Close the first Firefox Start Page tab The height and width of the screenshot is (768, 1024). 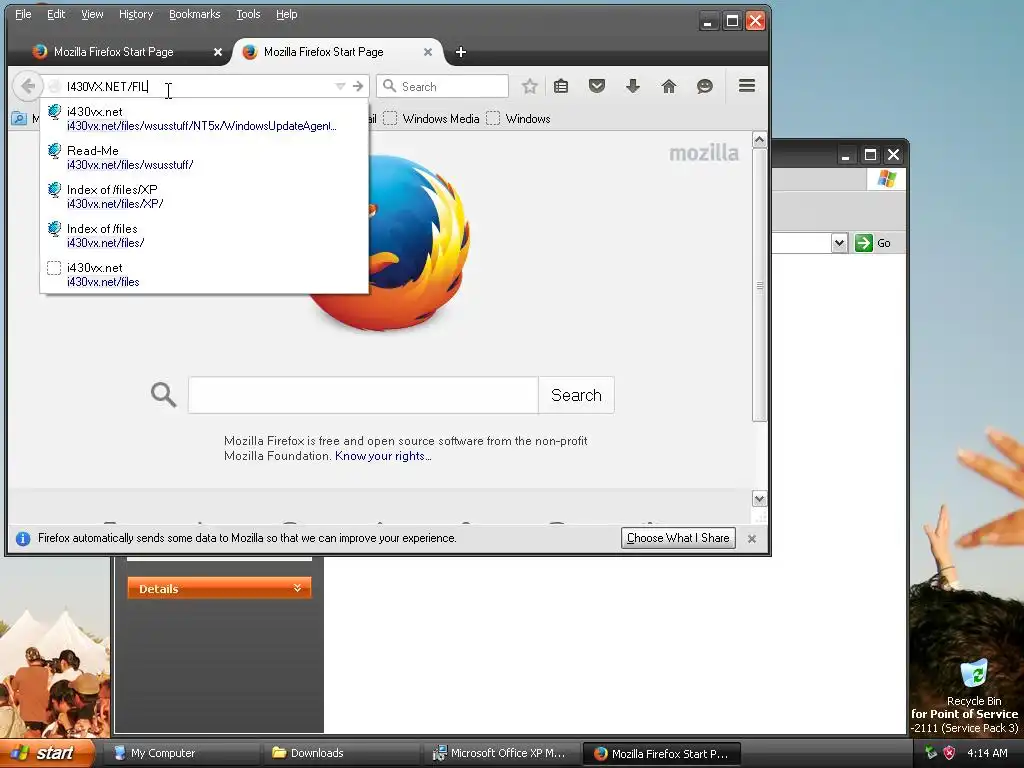[217, 52]
